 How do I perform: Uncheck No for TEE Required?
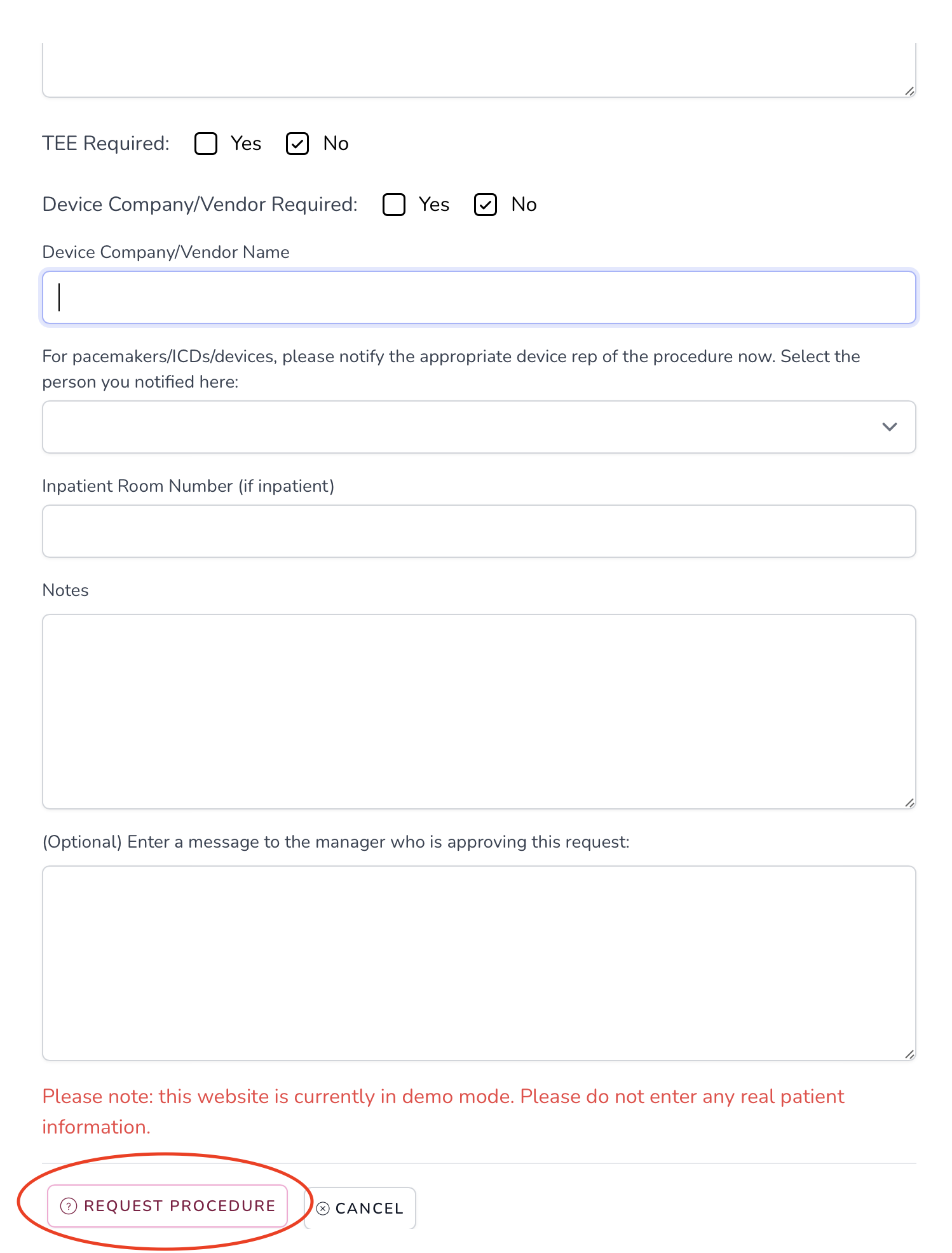297,144
